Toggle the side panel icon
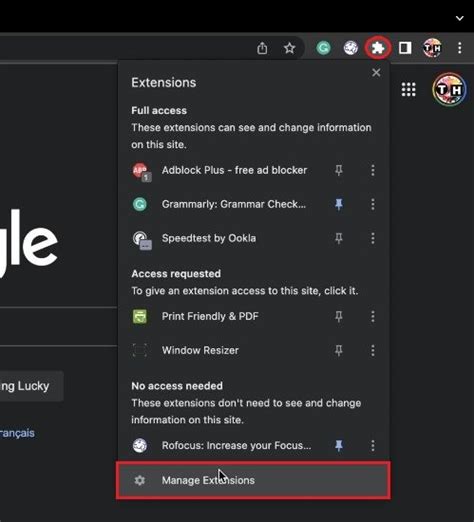The width and height of the screenshot is (474, 522). 405,48
